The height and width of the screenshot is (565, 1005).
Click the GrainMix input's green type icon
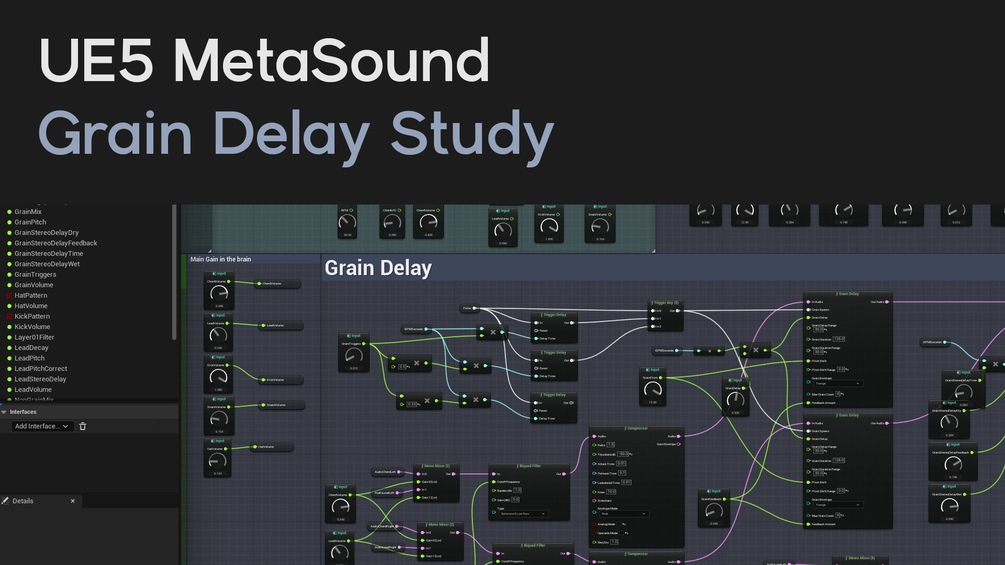click(9, 212)
